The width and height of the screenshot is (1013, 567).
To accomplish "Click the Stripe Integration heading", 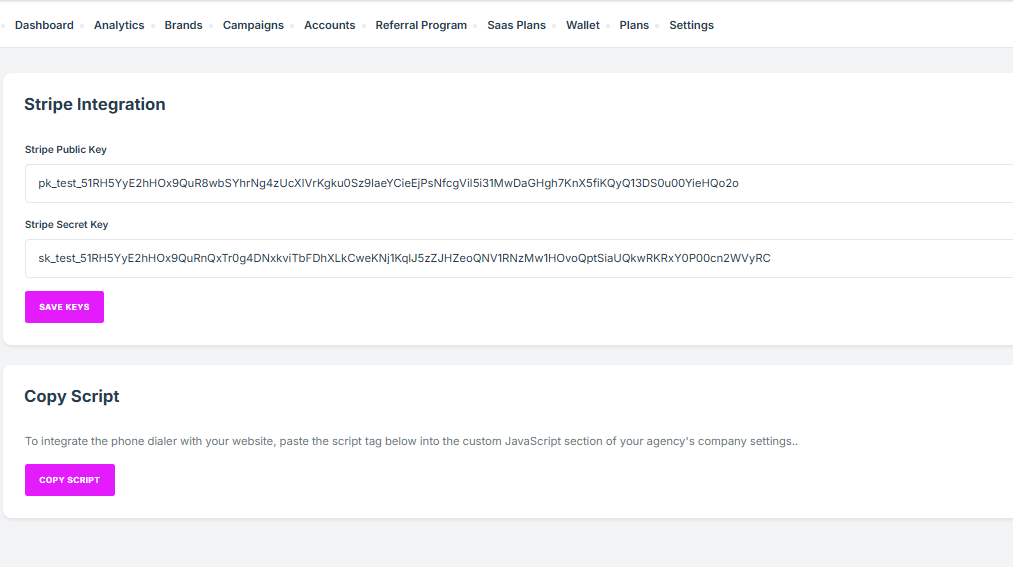I will click(95, 105).
